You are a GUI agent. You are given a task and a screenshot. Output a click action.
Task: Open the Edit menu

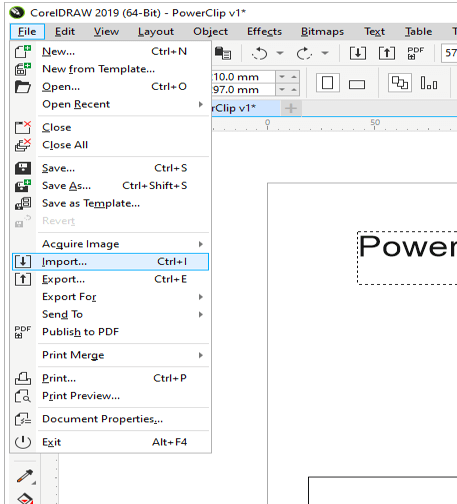65,32
